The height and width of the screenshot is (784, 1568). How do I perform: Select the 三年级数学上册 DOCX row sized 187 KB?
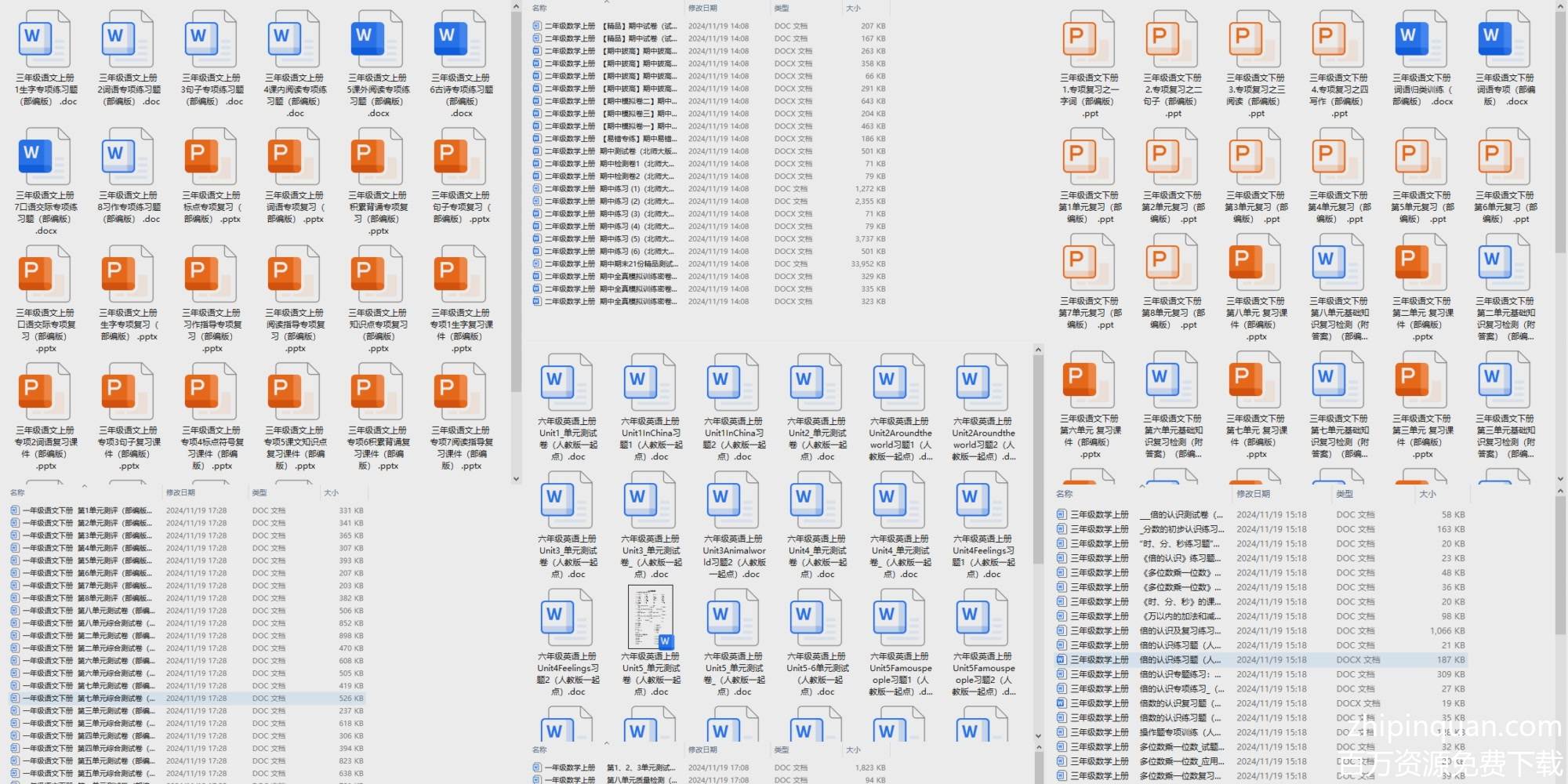[1261, 660]
